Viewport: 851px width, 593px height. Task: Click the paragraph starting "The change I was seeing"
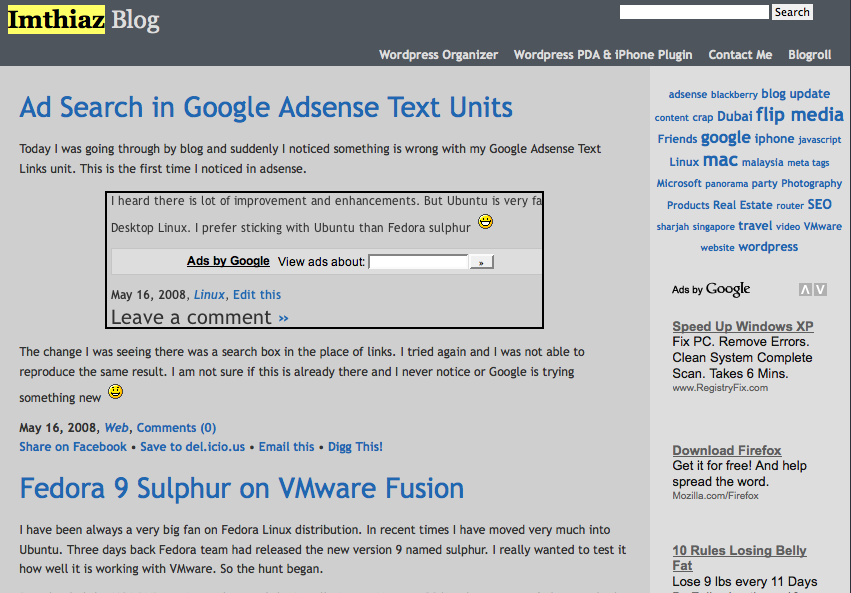[302, 374]
